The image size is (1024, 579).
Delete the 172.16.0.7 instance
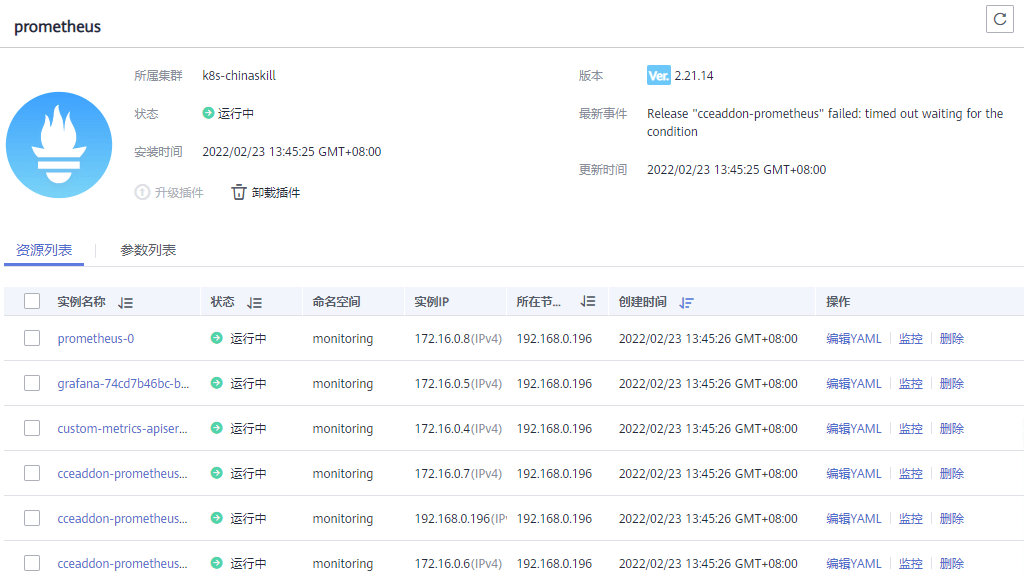coord(952,474)
